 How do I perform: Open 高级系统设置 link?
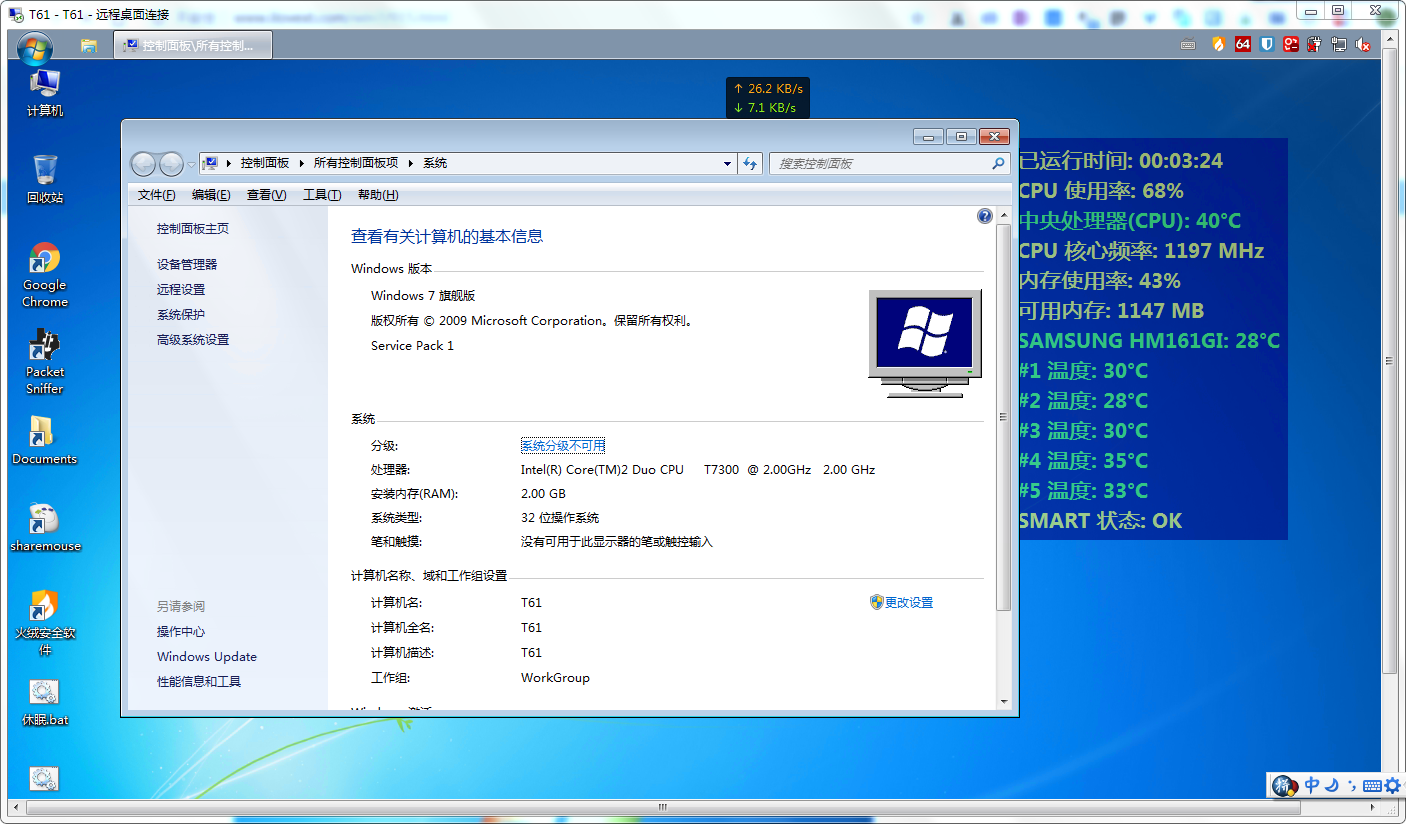(193, 340)
